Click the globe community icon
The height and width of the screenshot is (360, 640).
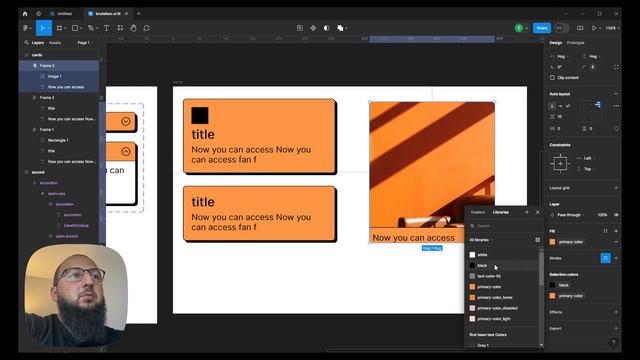[x=38, y=13]
